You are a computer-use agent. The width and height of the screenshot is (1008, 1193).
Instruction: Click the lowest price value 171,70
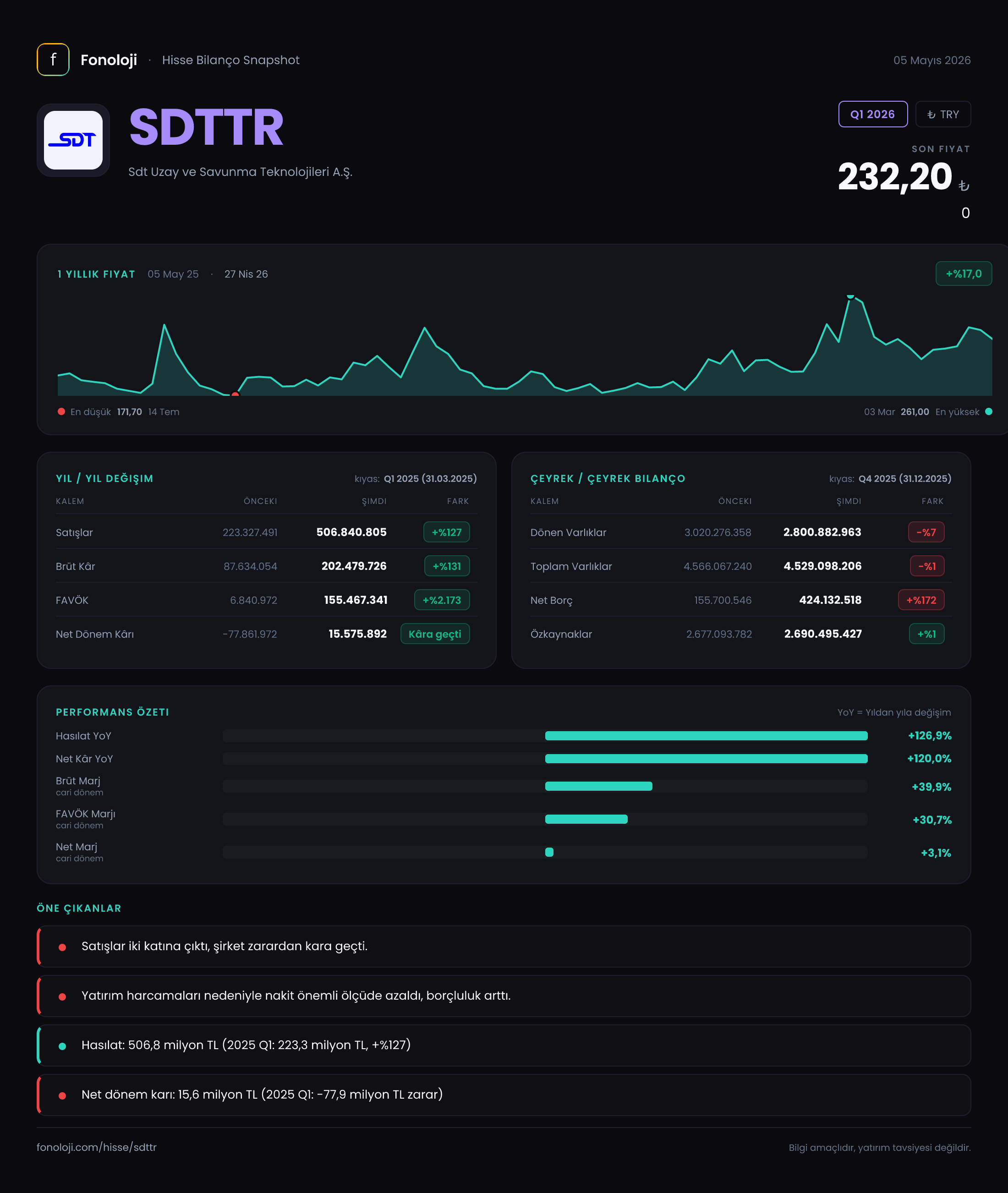[129, 412]
